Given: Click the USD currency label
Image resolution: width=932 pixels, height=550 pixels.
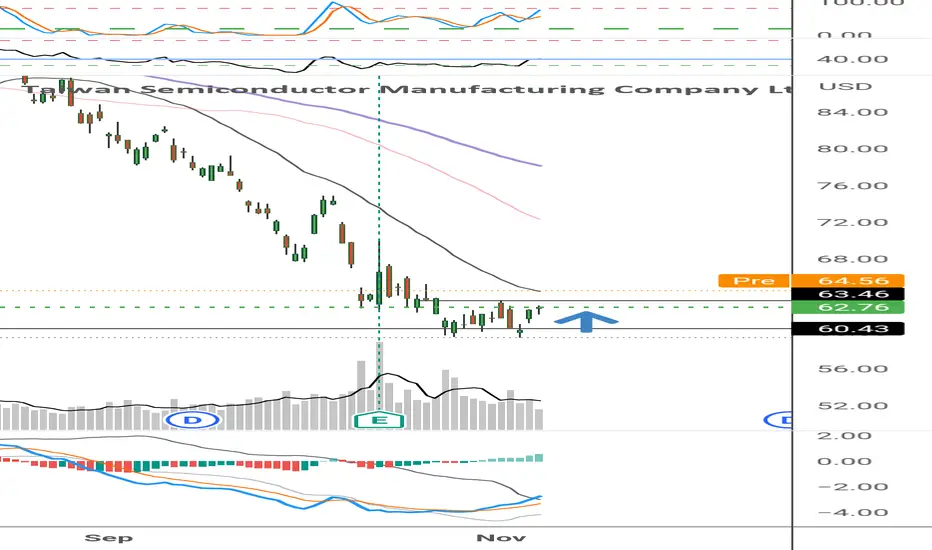Looking at the screenshot, I should (845, 86).
